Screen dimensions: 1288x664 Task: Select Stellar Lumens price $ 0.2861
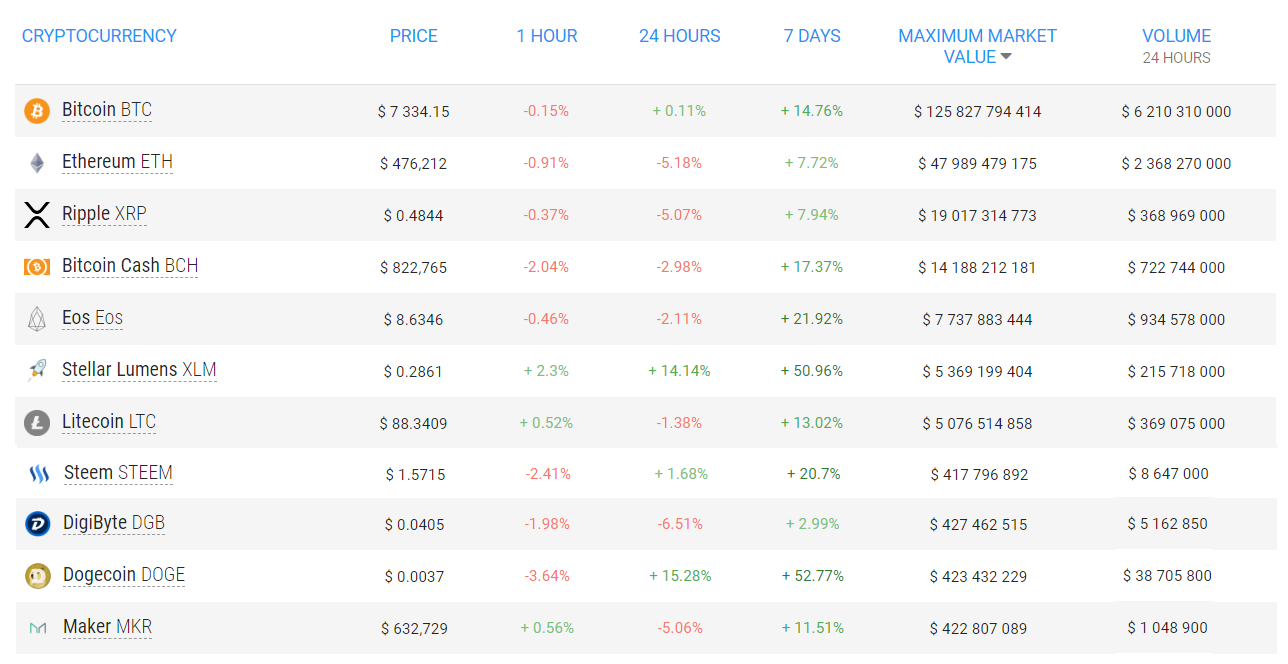[x=414, y=372]
